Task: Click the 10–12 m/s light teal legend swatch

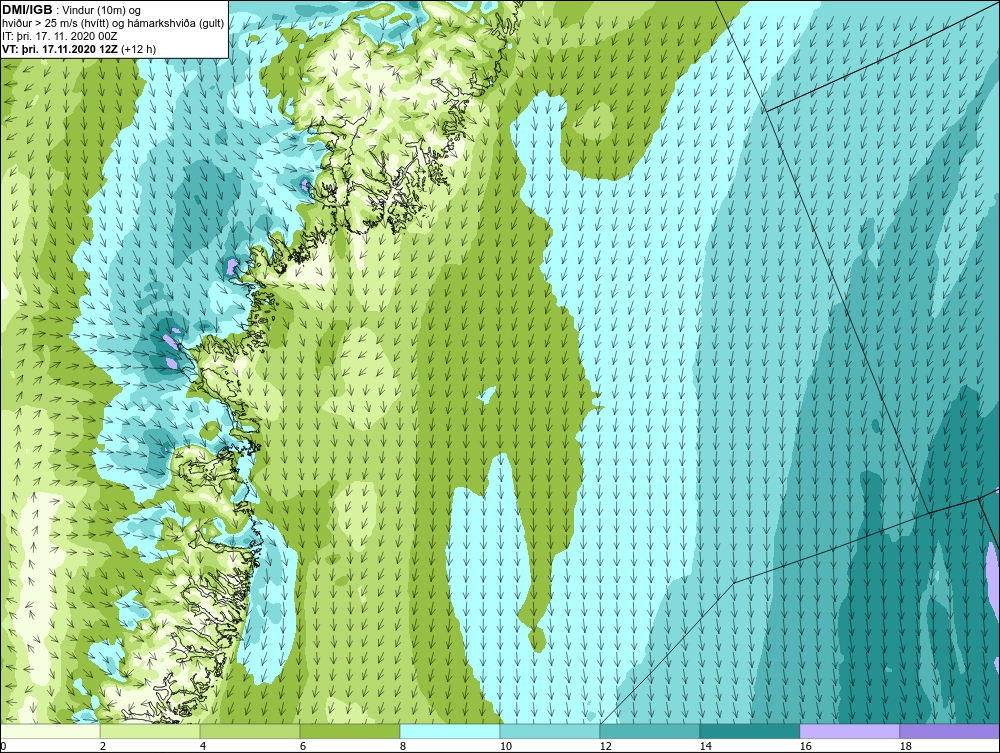Action: point(550,731)
